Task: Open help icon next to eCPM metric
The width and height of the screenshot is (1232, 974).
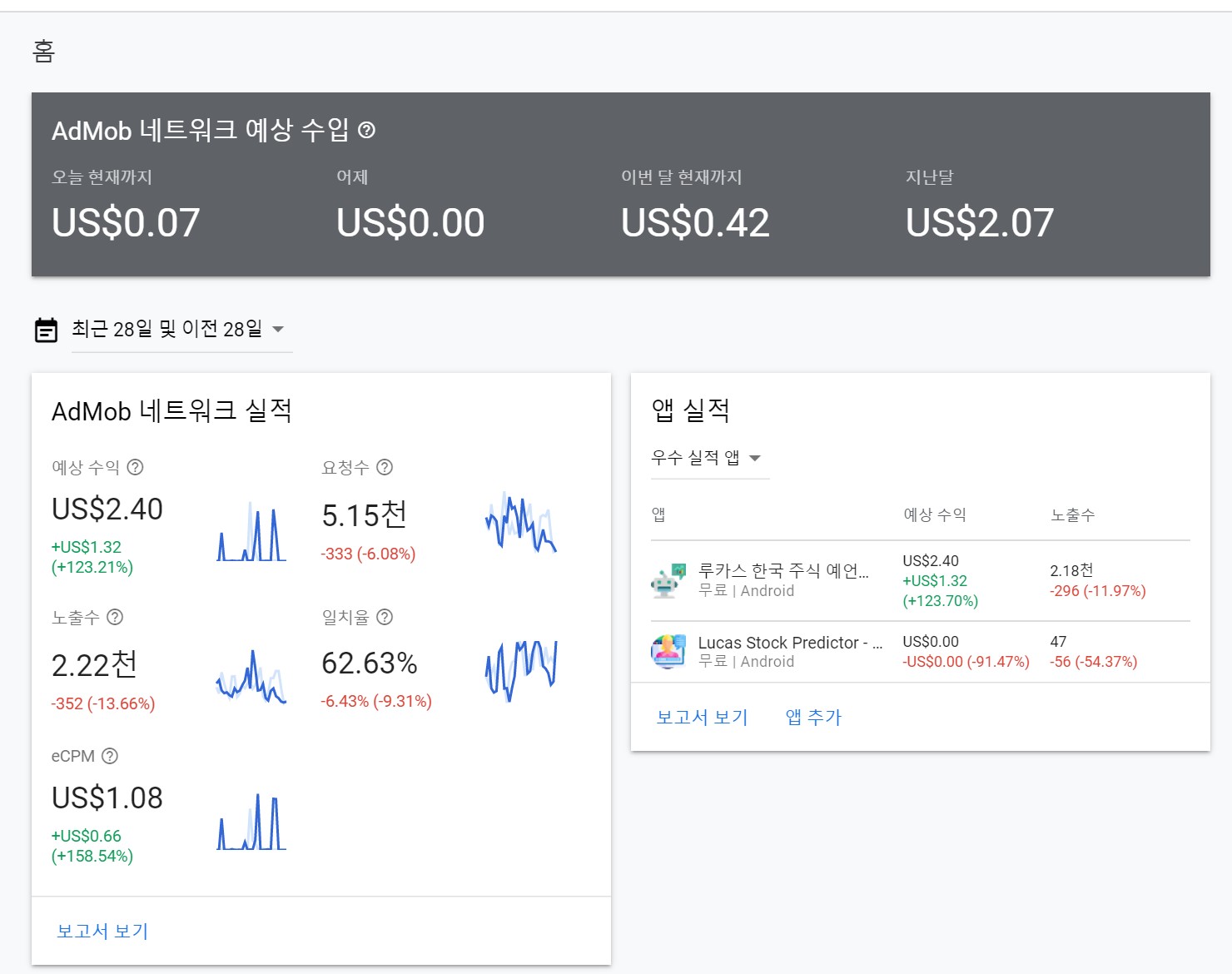Action: coord(110,756)
